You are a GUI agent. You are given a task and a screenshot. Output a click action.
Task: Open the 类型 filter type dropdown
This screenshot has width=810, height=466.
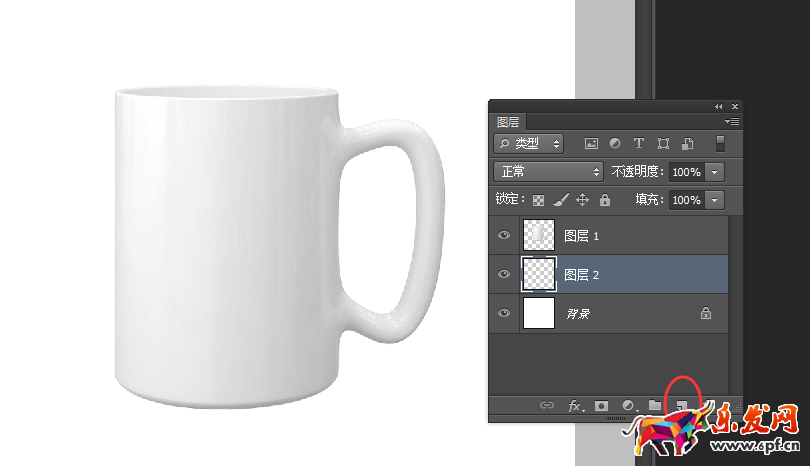click(x=529, y=144)
